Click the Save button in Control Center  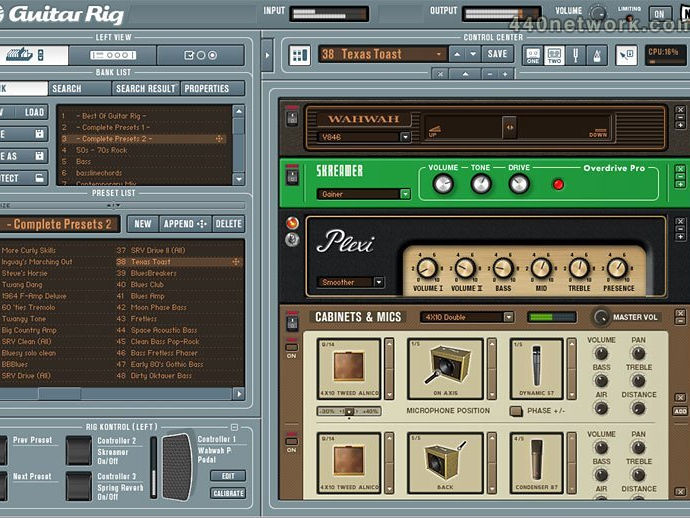point(497,54)
